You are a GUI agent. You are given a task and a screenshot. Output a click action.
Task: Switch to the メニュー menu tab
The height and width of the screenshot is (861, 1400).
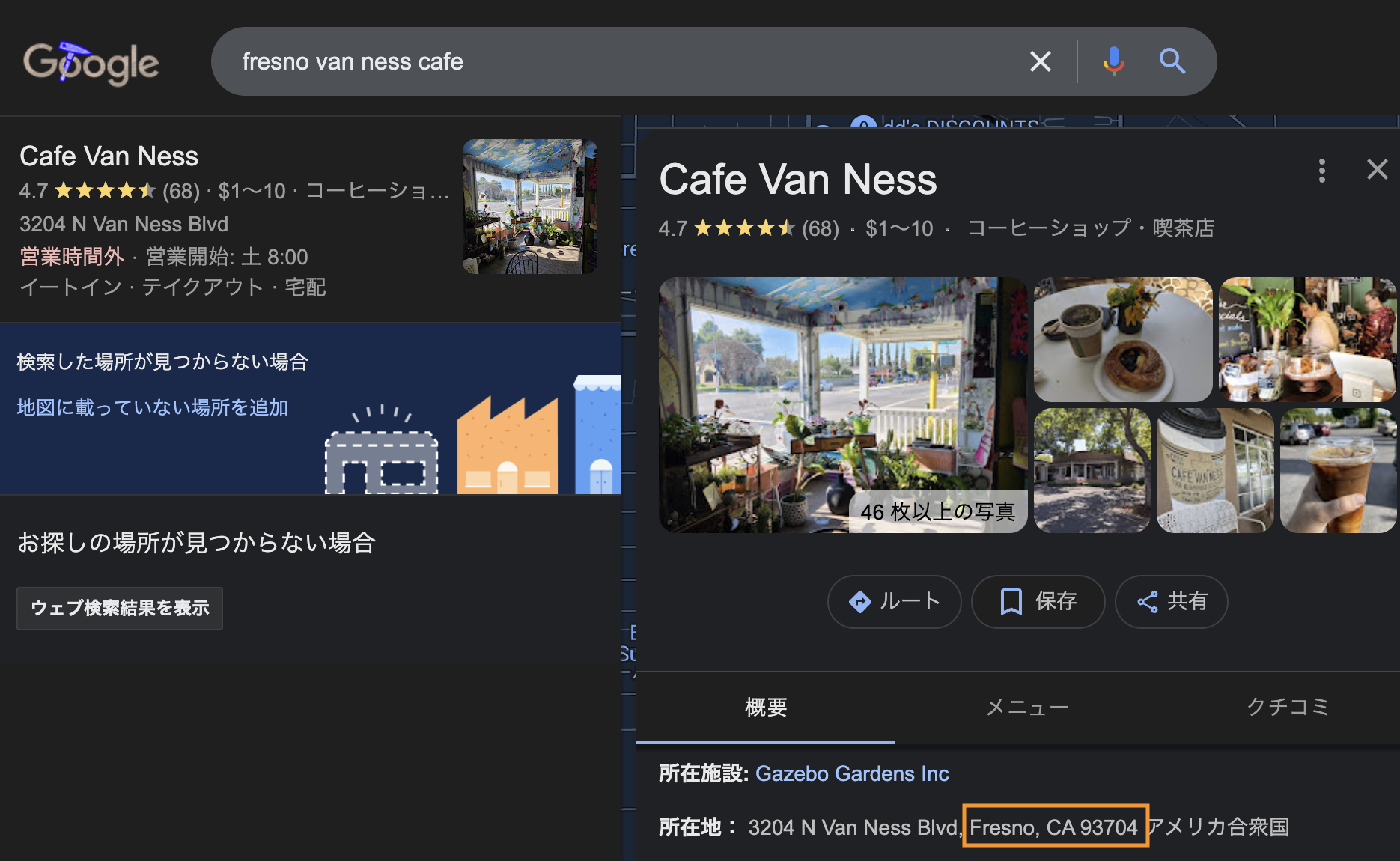coord(1026,708)
